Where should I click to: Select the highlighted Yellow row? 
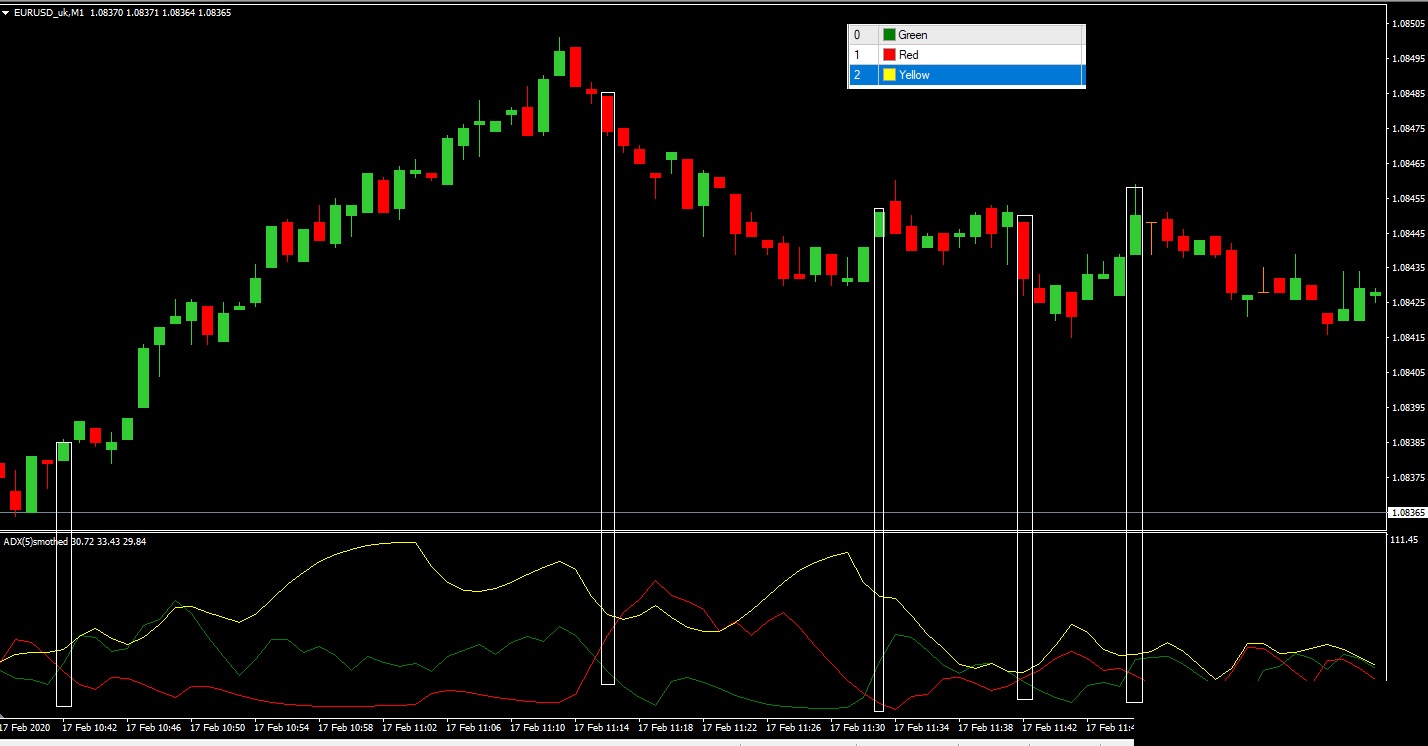(966, 75)
